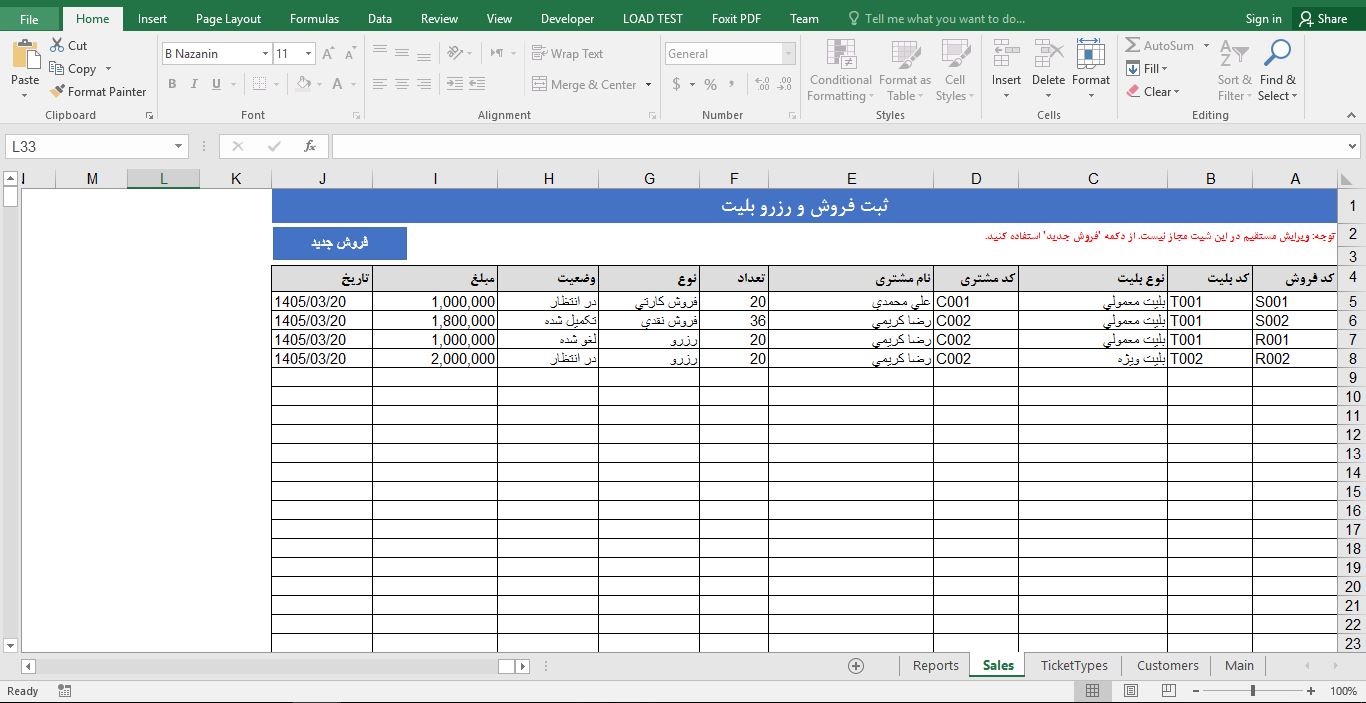1366x703 pixels.
Task: Open the File menu
Action: [29, 18]
